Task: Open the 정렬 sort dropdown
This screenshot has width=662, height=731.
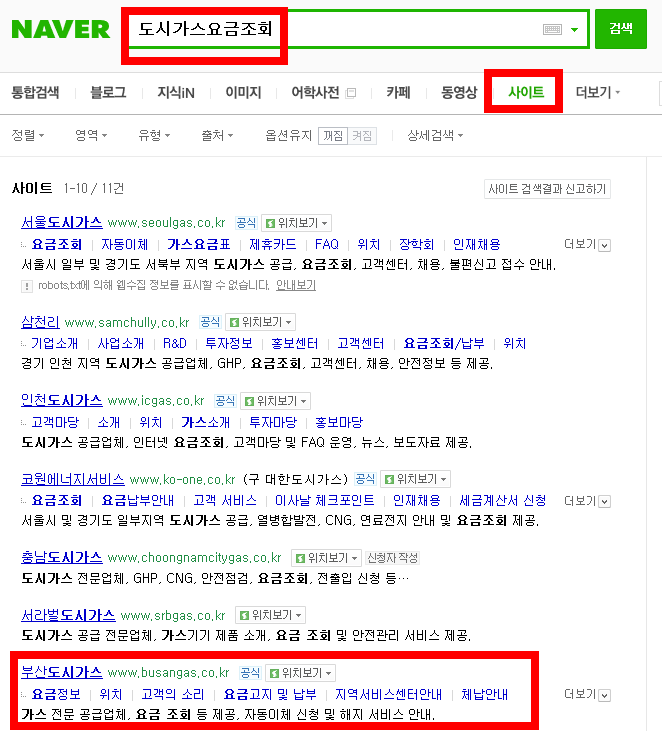Action: pyautogui.click(x=28, y=136)
